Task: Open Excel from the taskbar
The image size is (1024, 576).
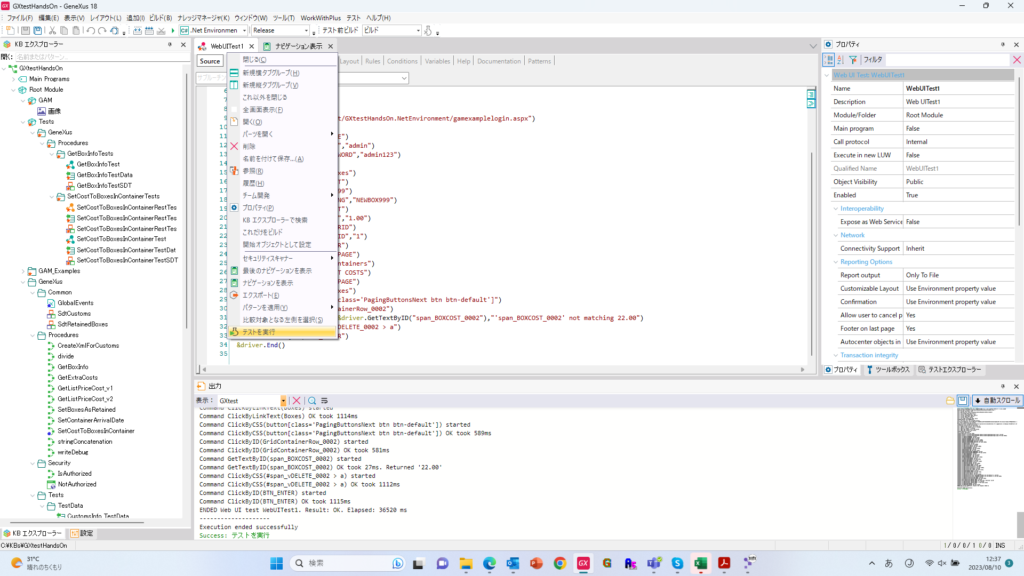Action: coord(701,563)
